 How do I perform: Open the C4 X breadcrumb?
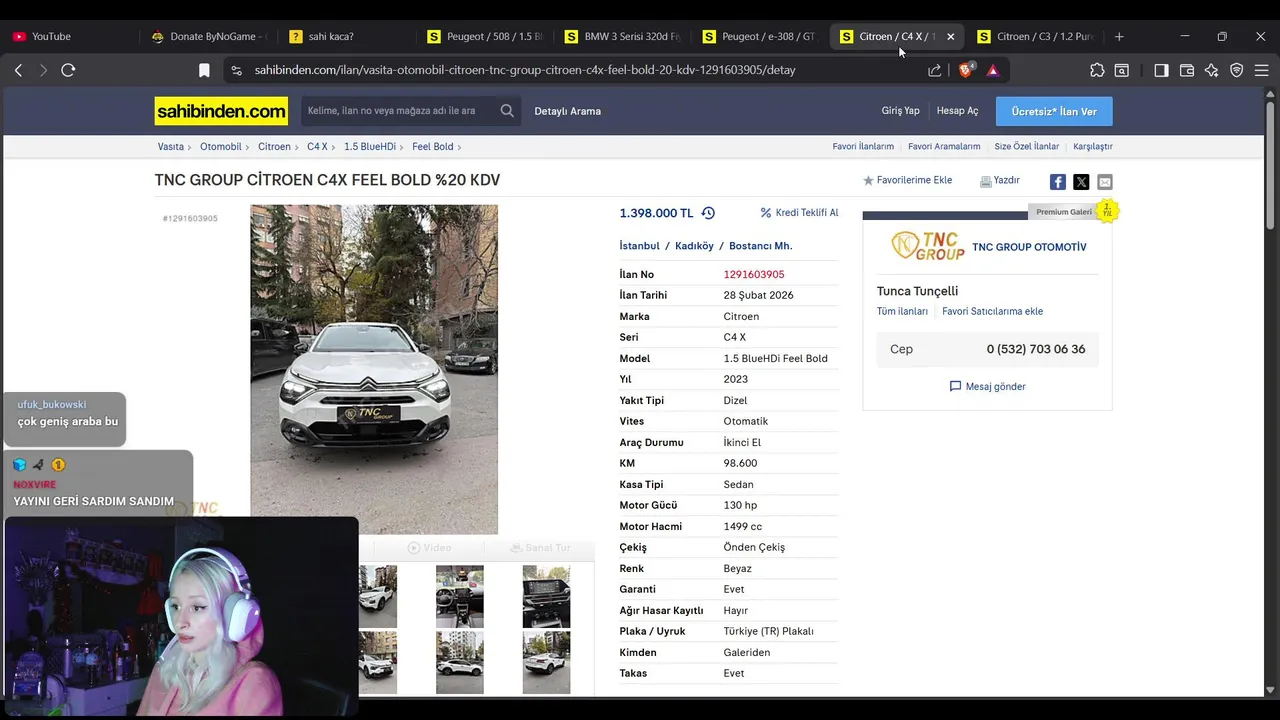(x=317, y=146)
